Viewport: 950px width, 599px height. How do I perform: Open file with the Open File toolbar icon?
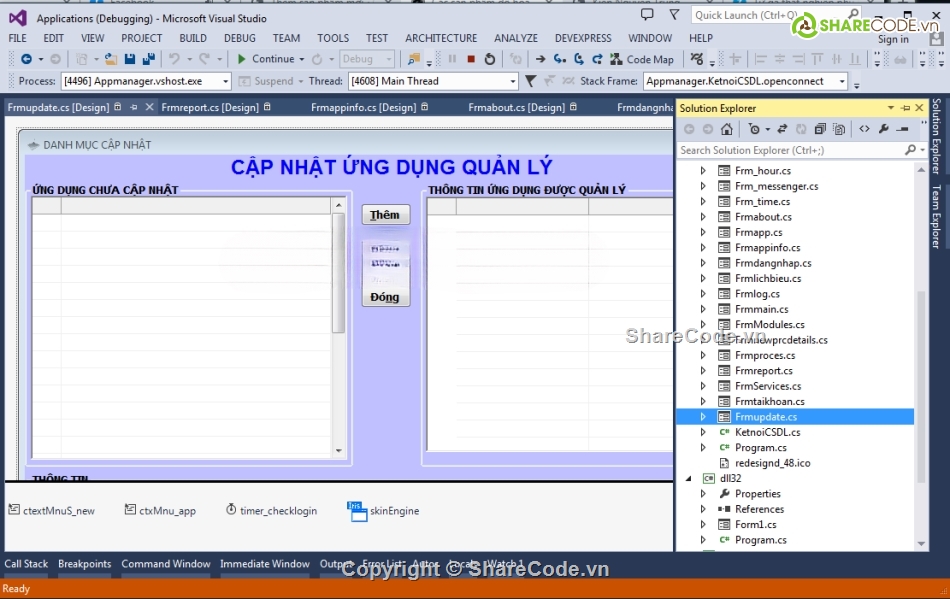pos(110,59)
